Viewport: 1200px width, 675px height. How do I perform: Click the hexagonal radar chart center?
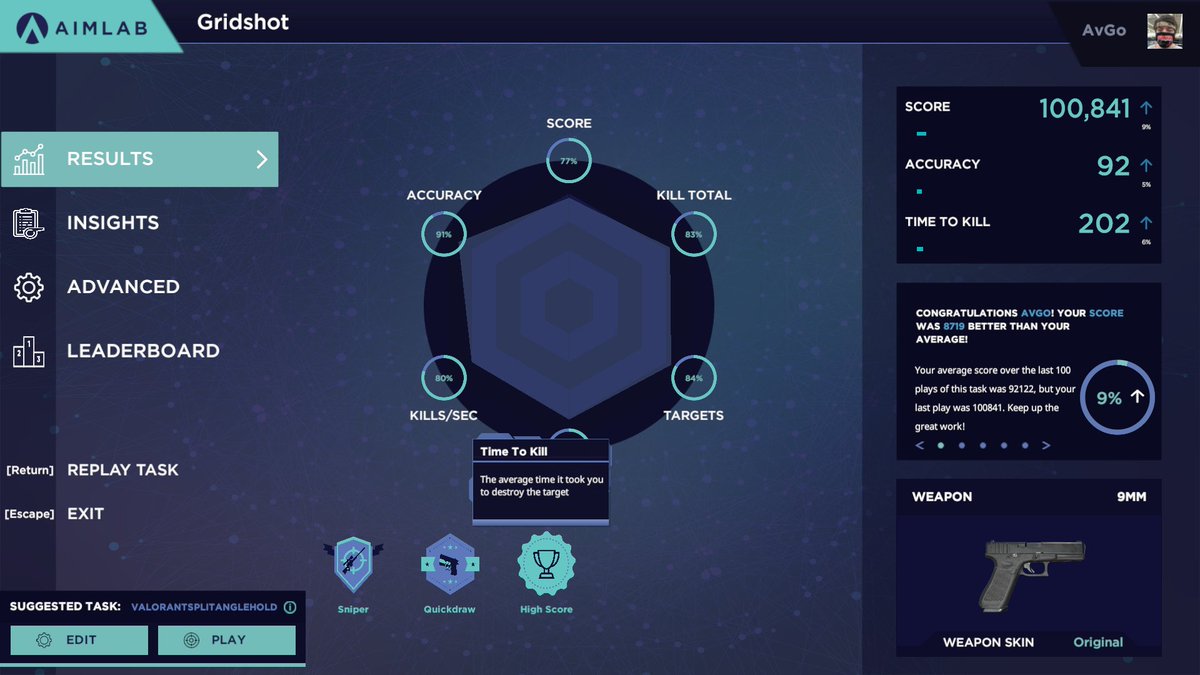pyautogui.click(x=568, y=305)
